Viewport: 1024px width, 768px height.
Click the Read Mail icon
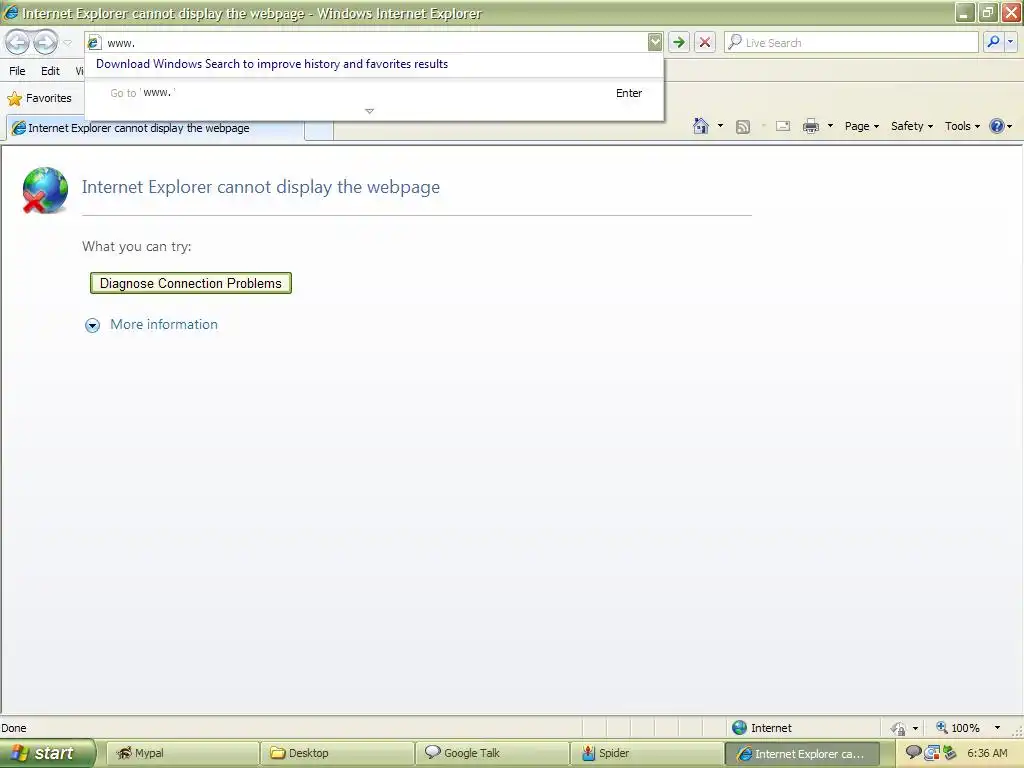point(783,126)
